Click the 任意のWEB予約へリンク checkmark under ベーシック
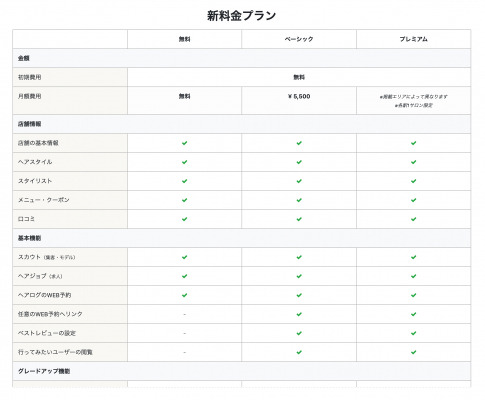 coord(299,314)
